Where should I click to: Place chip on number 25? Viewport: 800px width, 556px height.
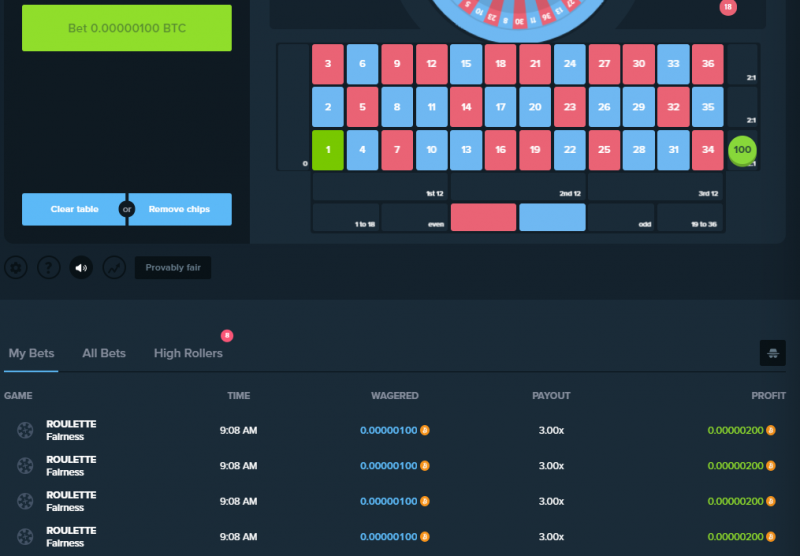coord(604,150)
